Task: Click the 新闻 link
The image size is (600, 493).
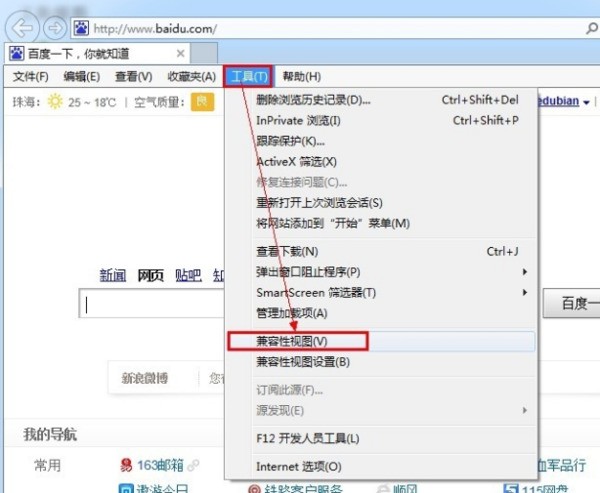Action: 112,275
